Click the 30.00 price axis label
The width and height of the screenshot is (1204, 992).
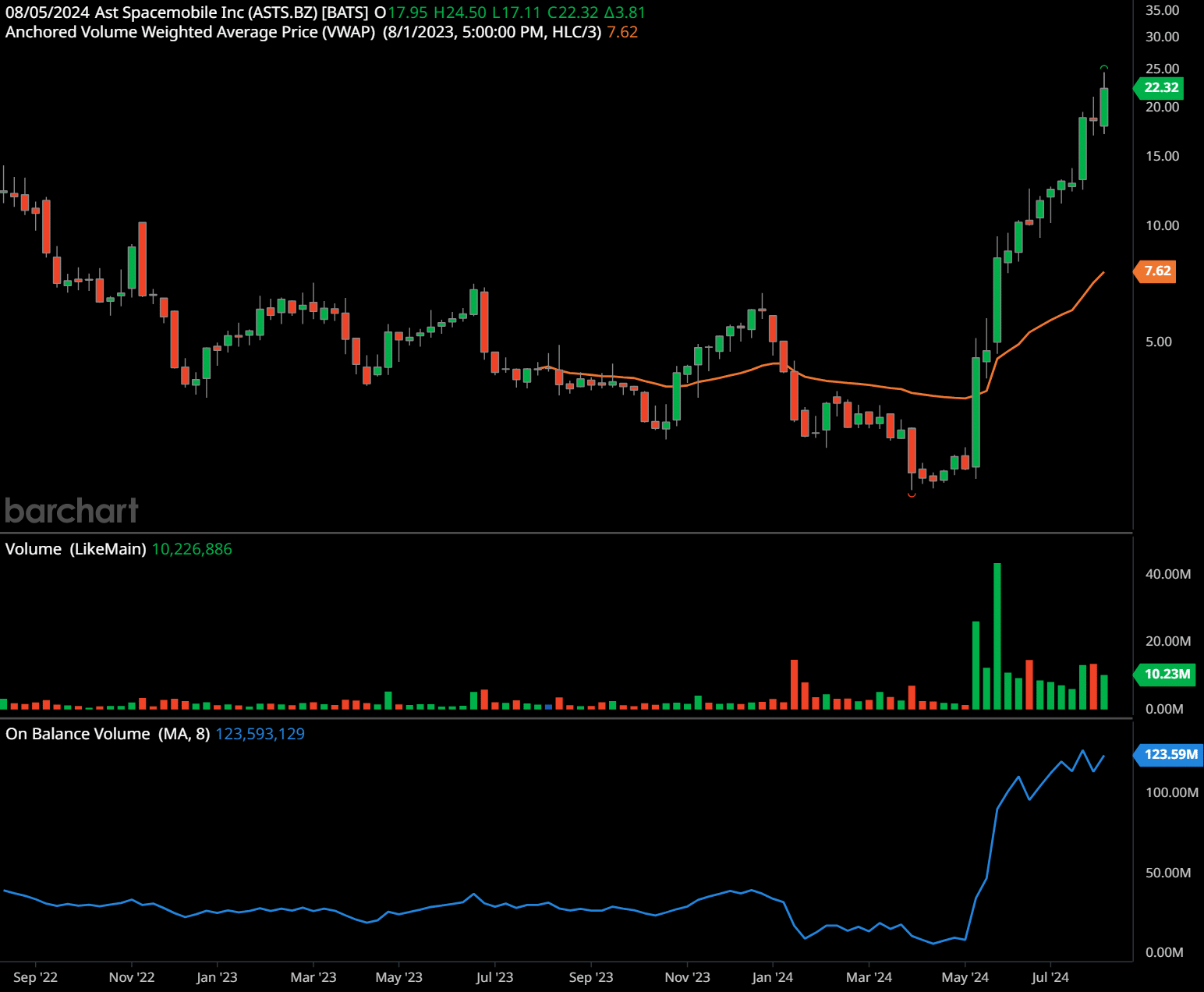coord(1162,37)
